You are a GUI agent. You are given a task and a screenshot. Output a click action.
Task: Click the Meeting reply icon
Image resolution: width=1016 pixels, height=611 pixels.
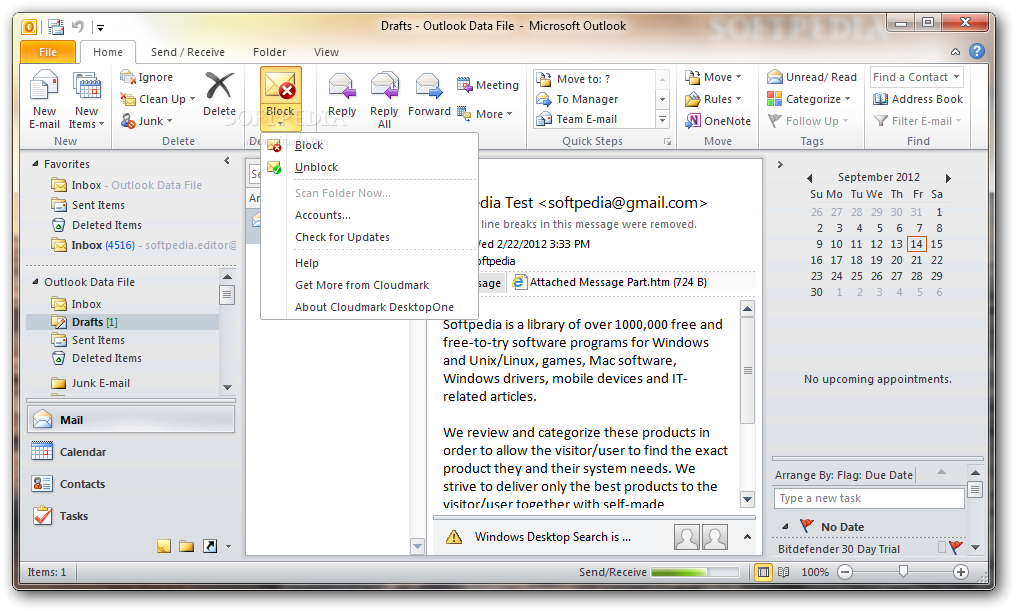pos(464,84)
